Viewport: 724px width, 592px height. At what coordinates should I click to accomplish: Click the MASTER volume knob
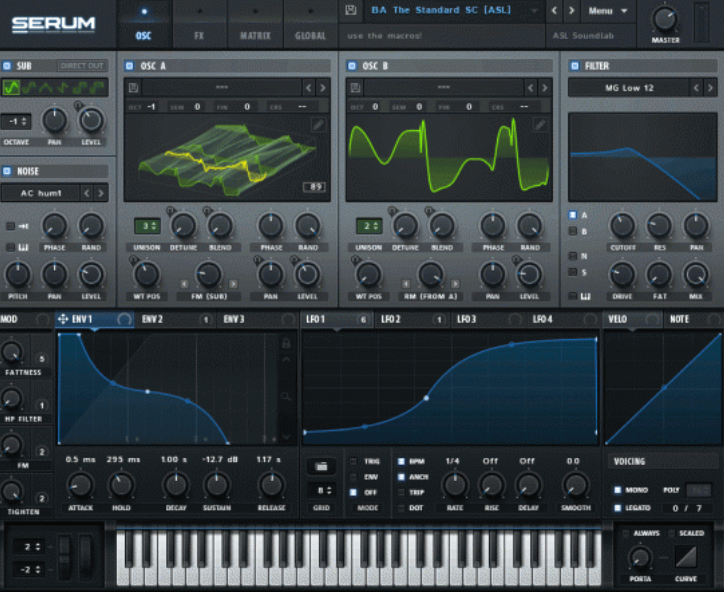(x=664, y=18)
